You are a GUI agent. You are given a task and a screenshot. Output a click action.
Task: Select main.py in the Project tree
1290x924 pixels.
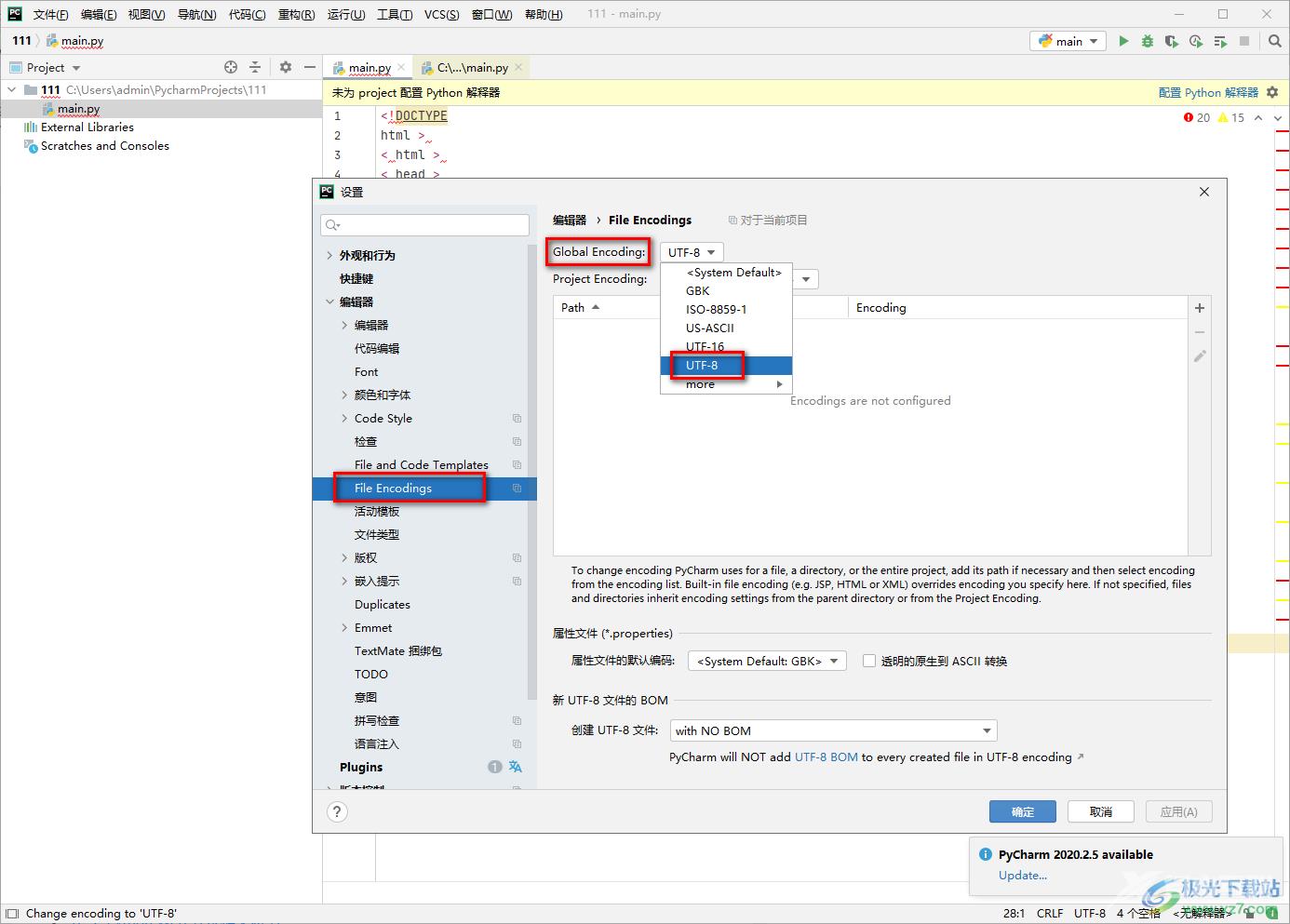tap(79, 109)
